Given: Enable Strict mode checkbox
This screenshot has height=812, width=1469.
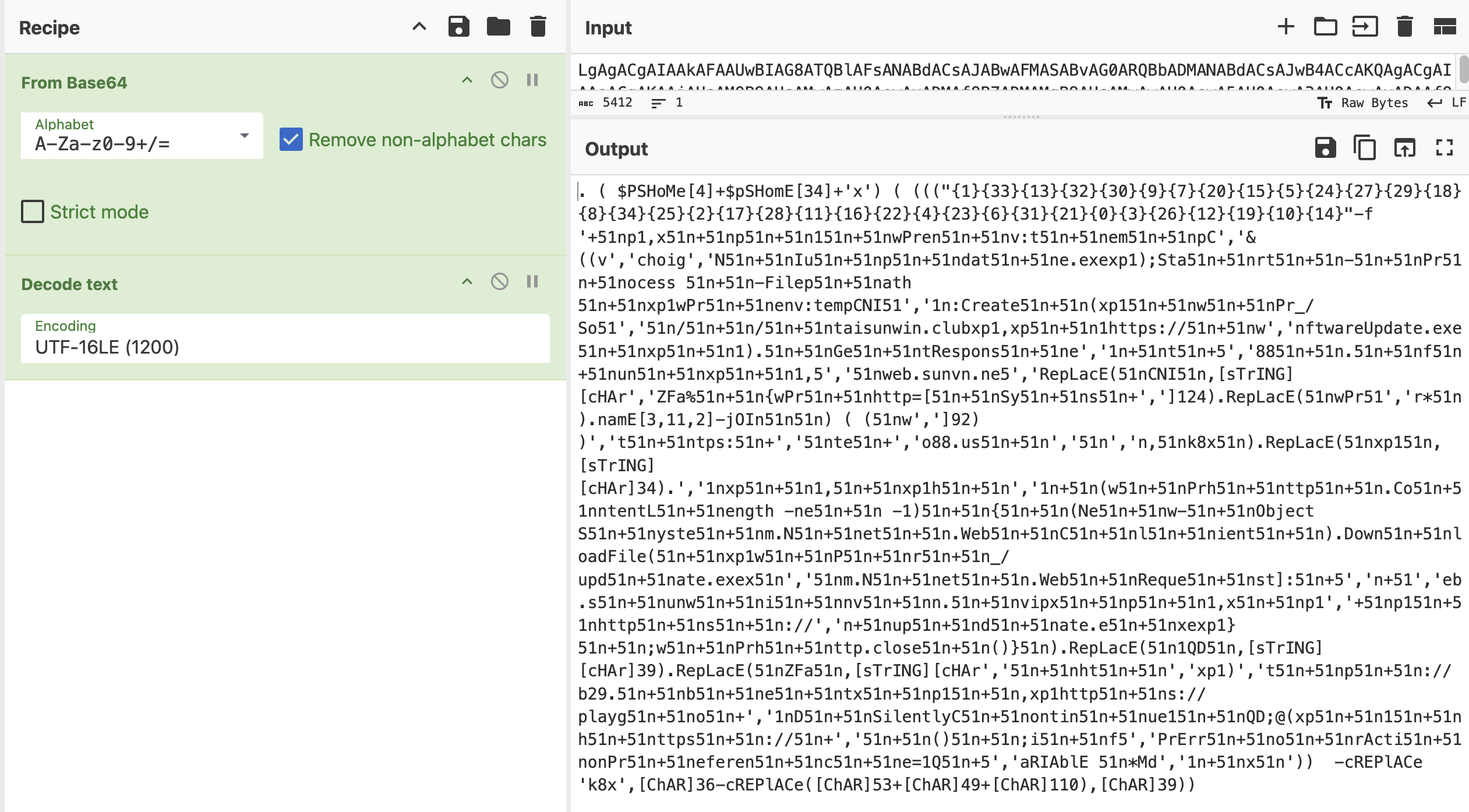Looking at the screenshot, I should point(33,211).
